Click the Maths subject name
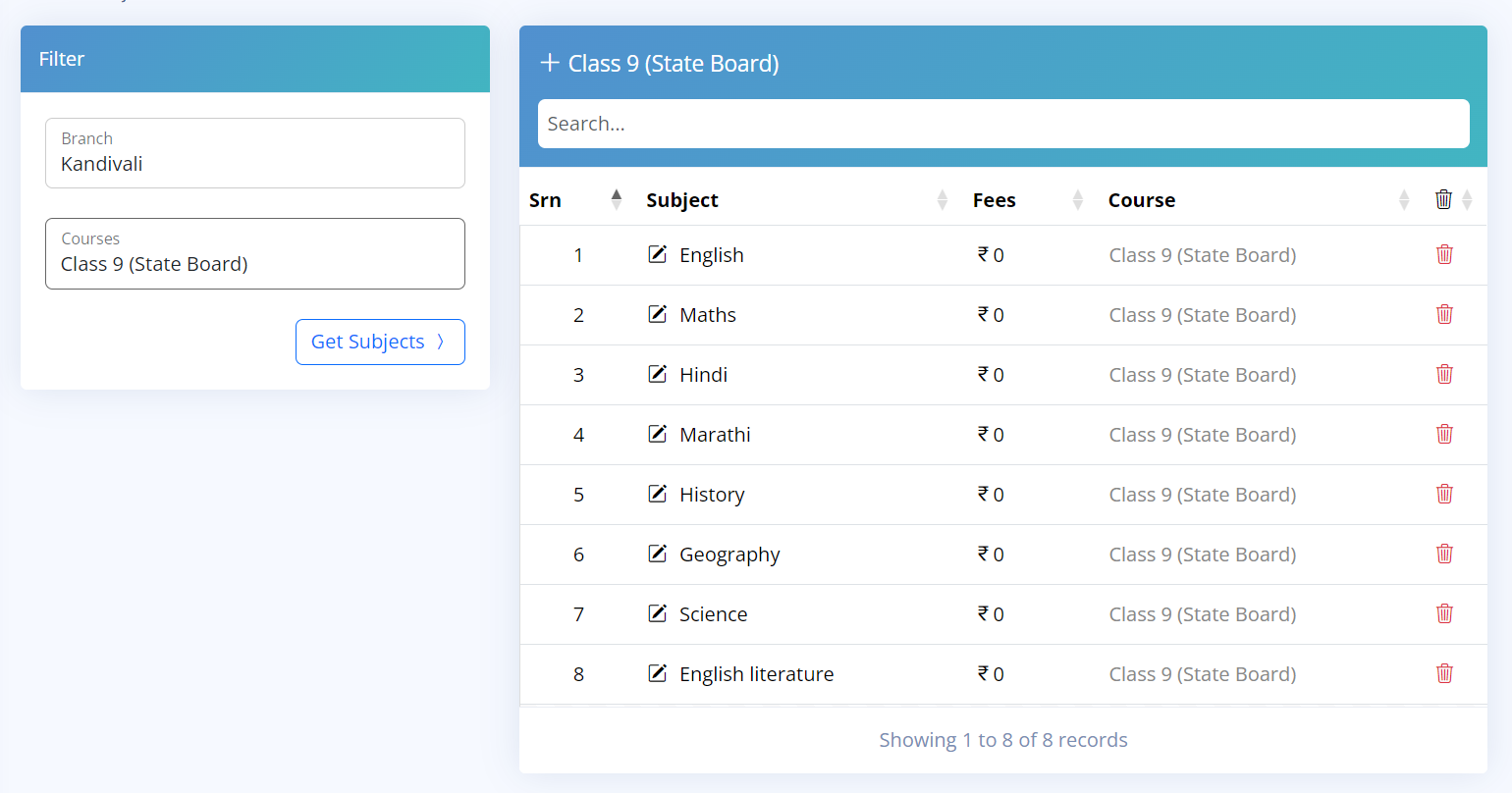Screen dimensions: 1512x793 click(x=708, y=315)
